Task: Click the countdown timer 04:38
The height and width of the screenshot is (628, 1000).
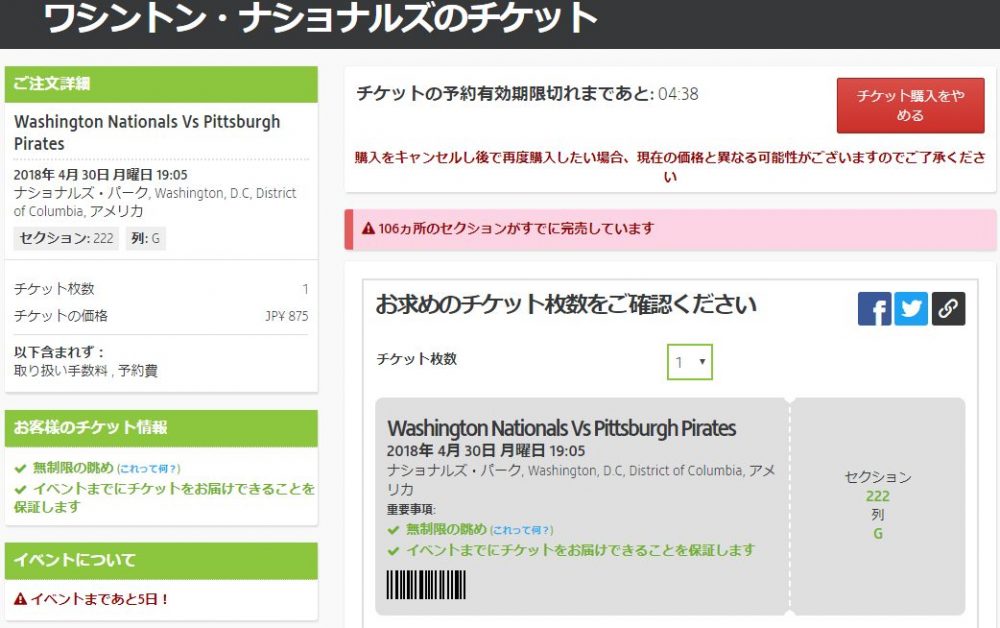Action: (678, 94)
